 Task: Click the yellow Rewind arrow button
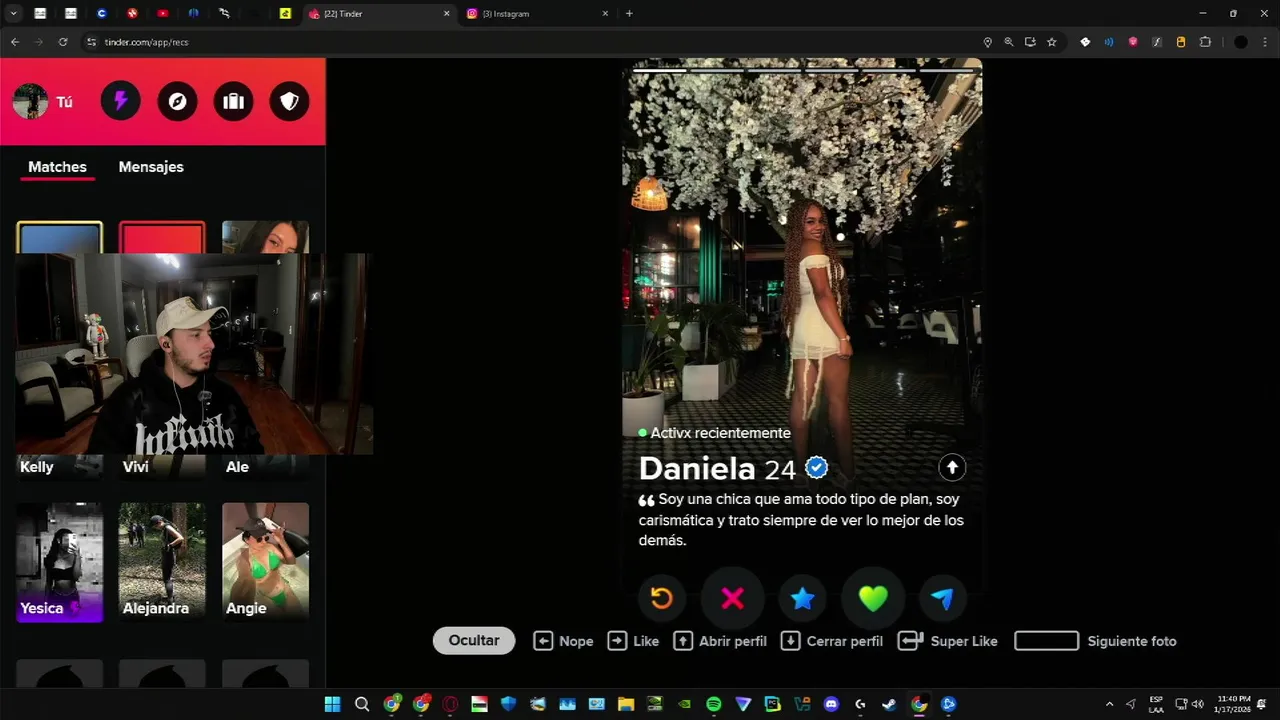pos(662,598)
